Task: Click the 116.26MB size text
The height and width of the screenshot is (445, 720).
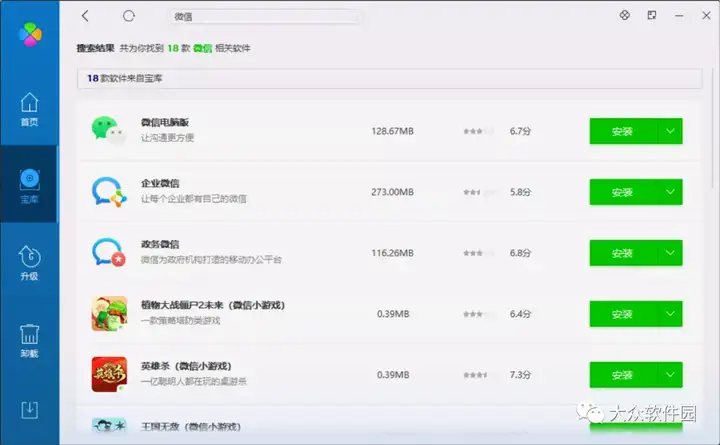Action: tap(393, 253)
